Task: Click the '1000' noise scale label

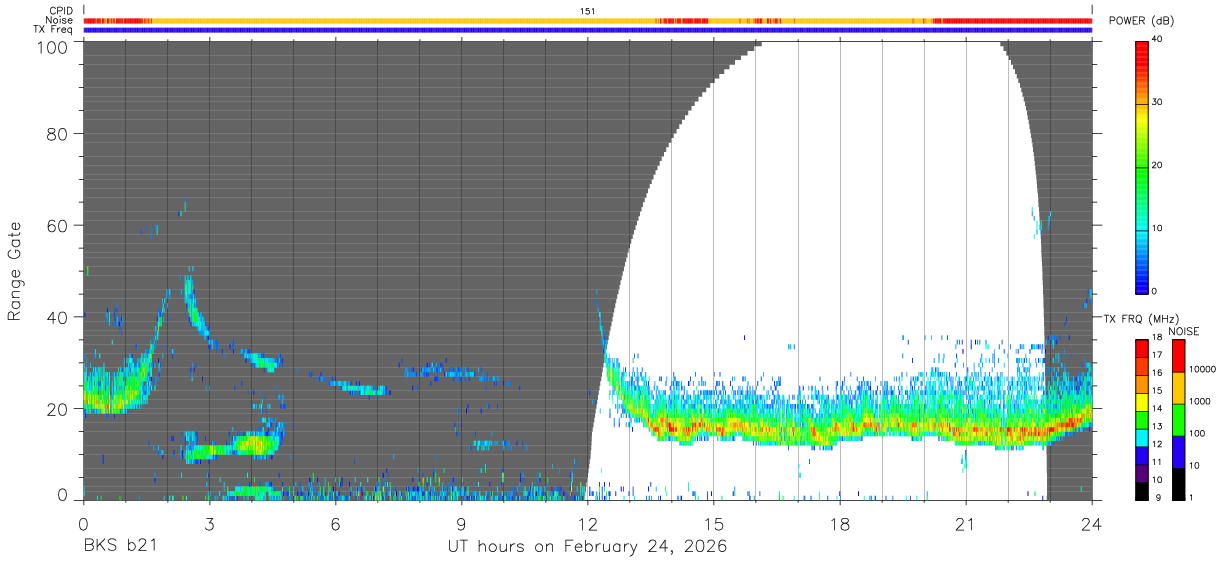Action: 1199,403
